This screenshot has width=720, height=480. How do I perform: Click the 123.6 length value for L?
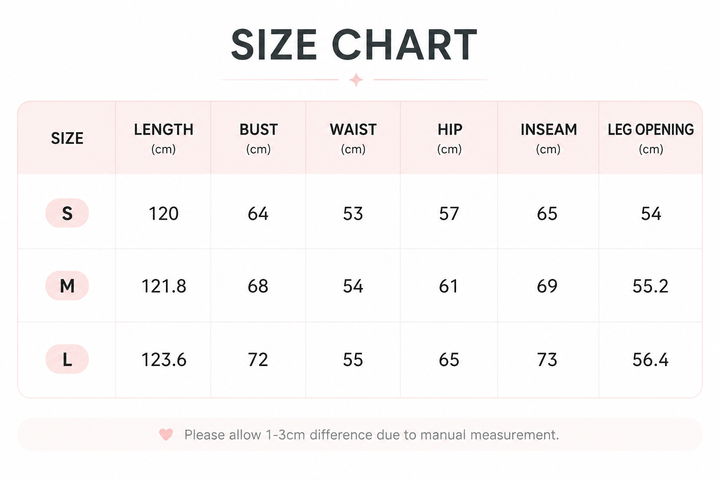(163, 359)
